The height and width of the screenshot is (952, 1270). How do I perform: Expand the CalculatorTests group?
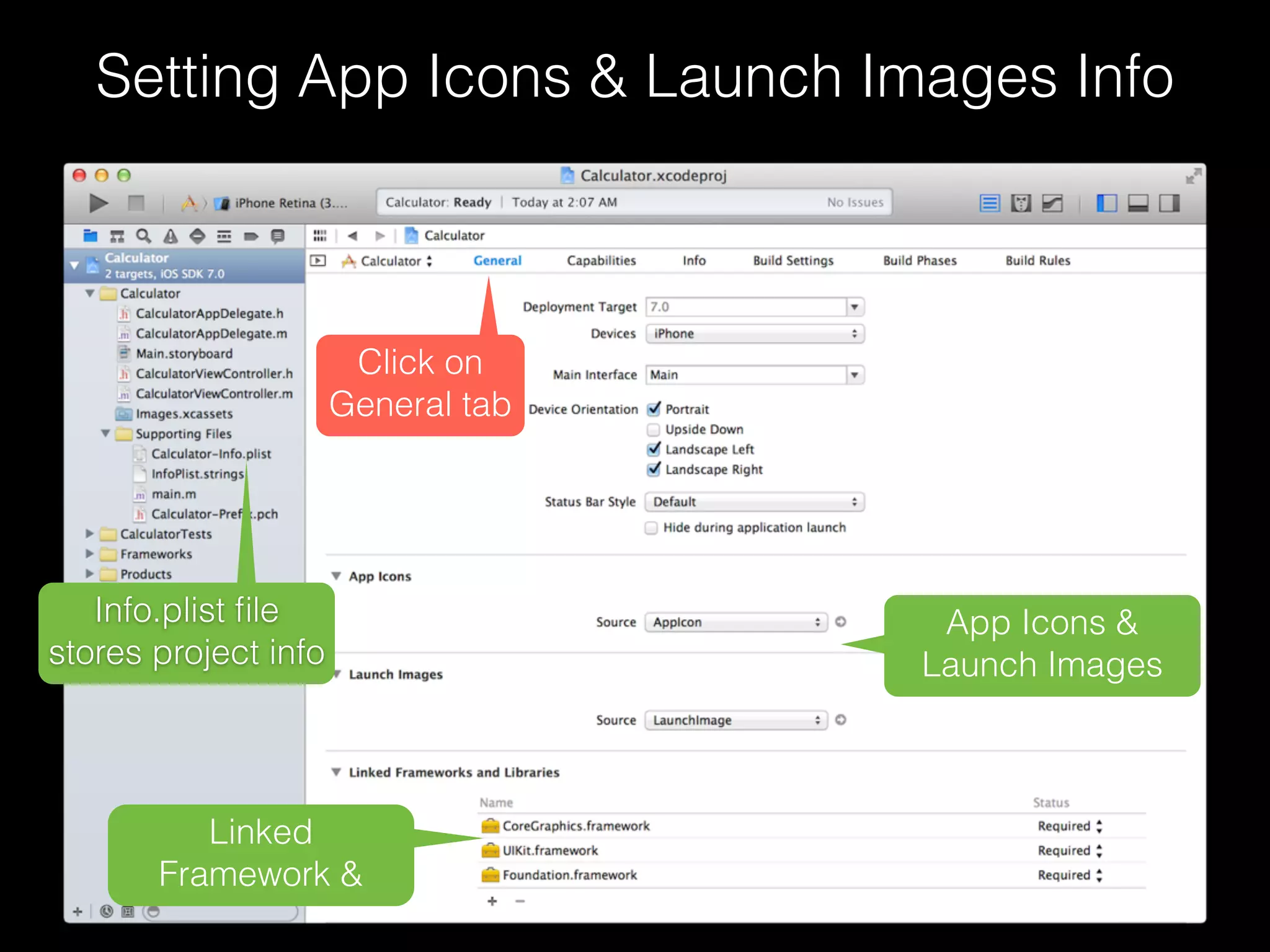coord(89,533)
